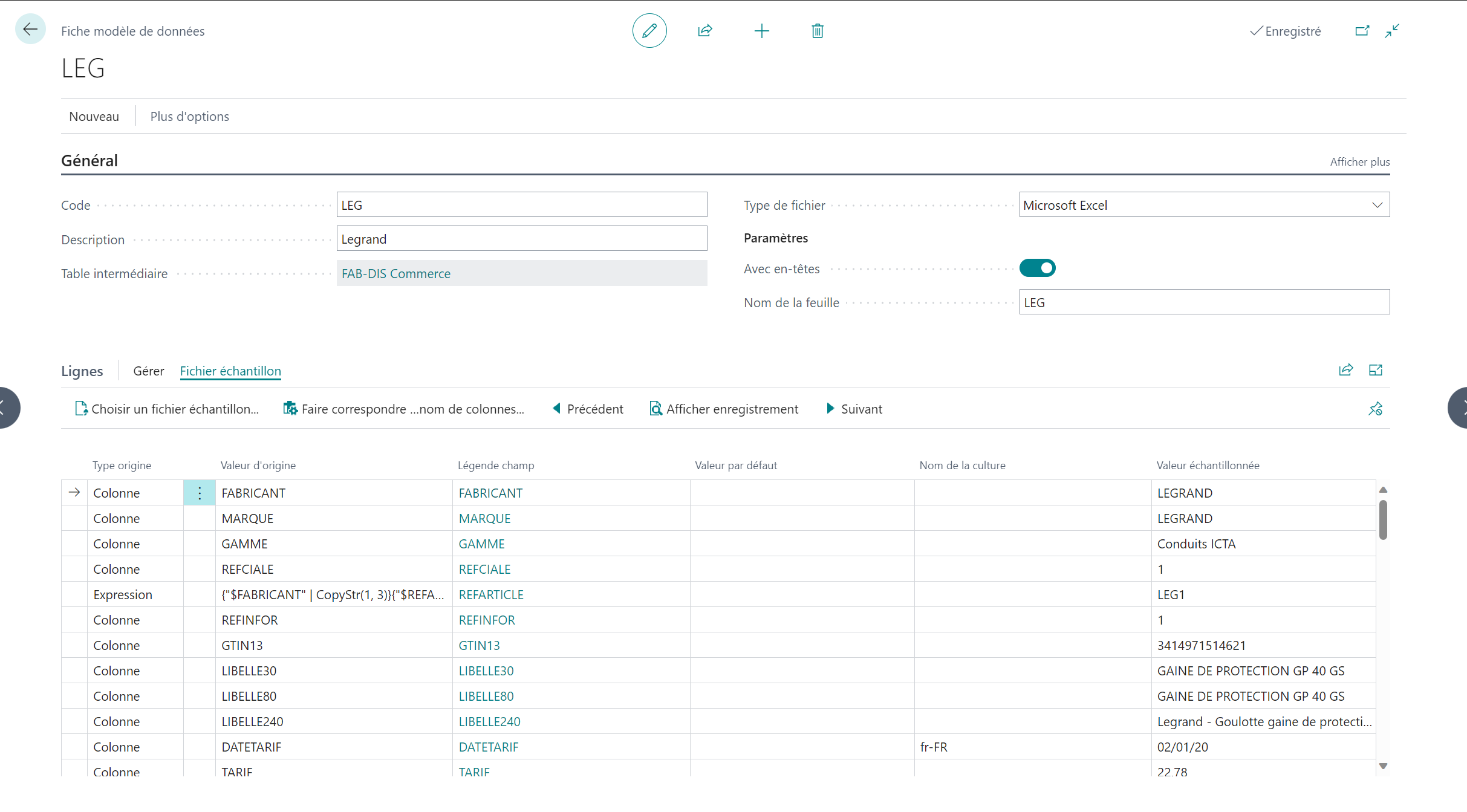The image size is (1467, 812).
Task: Switch to the Gérer tab
Action: [148, 371]
